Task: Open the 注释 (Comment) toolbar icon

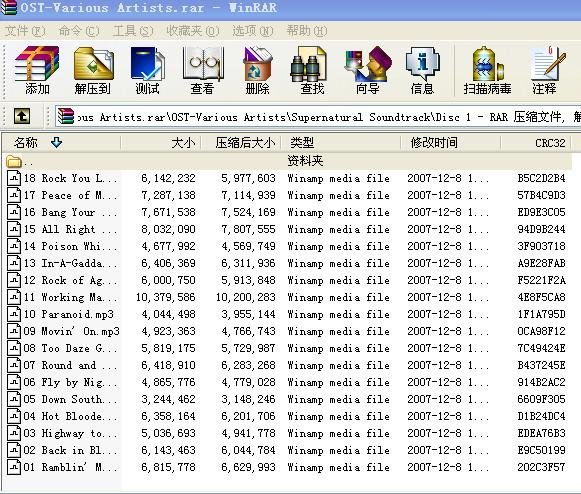Action: (545, 70)
